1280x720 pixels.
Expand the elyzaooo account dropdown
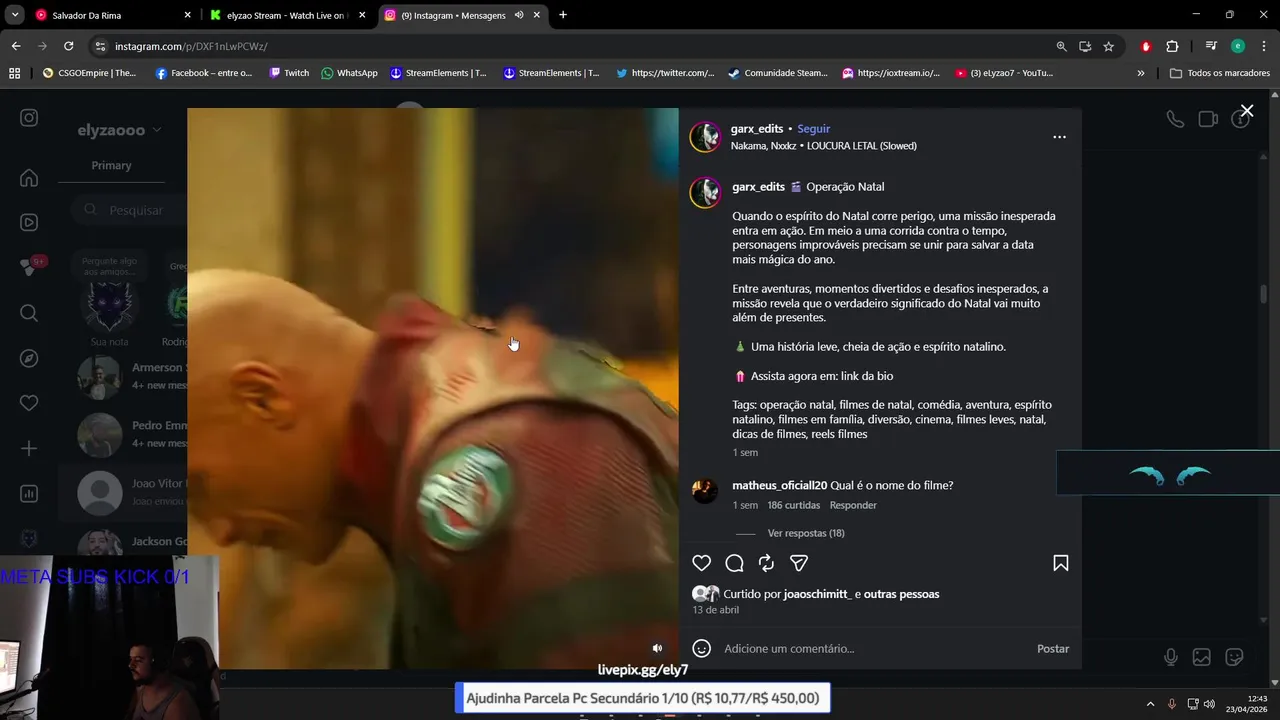119,130
